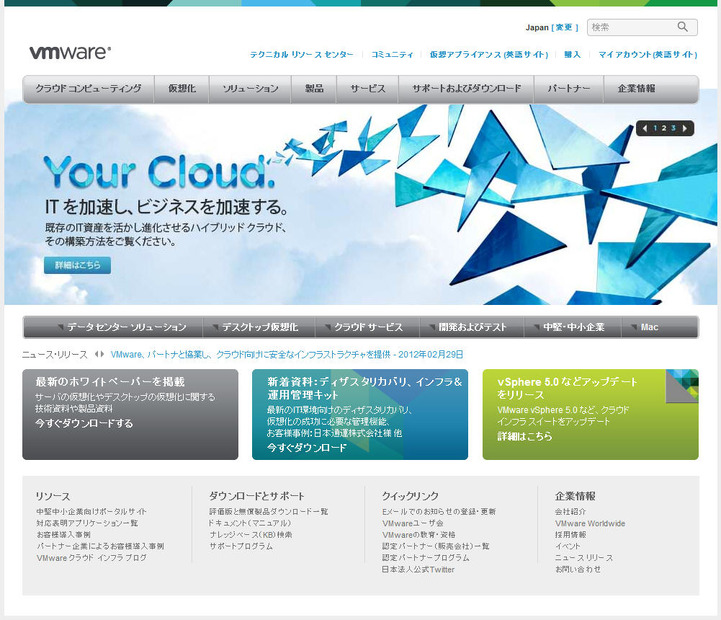Screen dimensions: 721x620
Task: Change Japan region via 変更 link
Action: point(565,28)
